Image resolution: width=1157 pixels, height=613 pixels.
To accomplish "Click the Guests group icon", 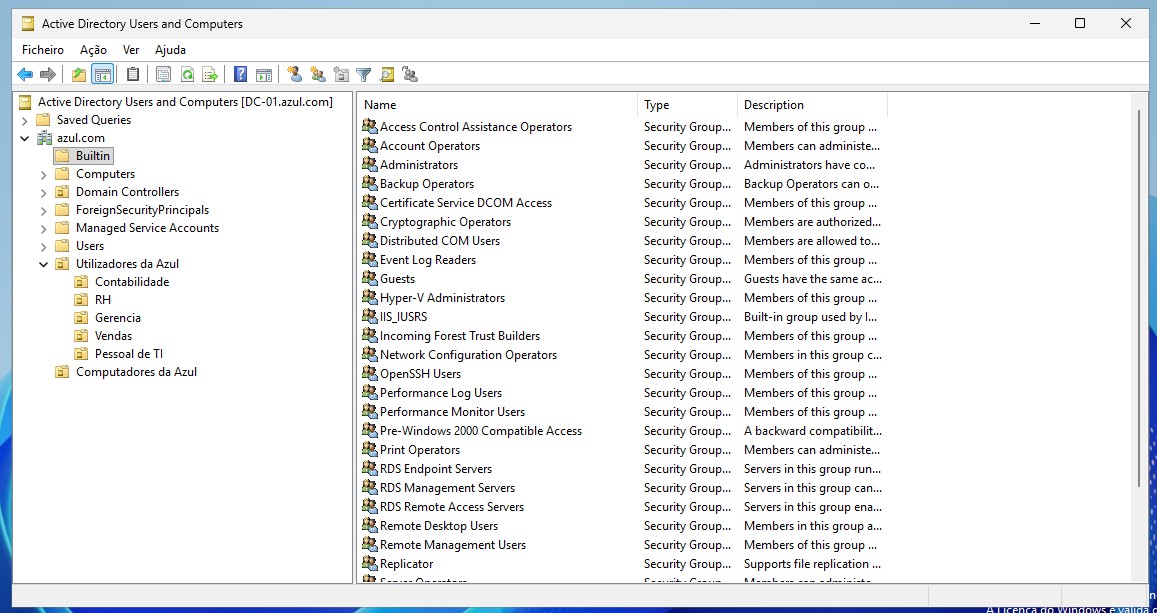I will click(x=370, y=279).
